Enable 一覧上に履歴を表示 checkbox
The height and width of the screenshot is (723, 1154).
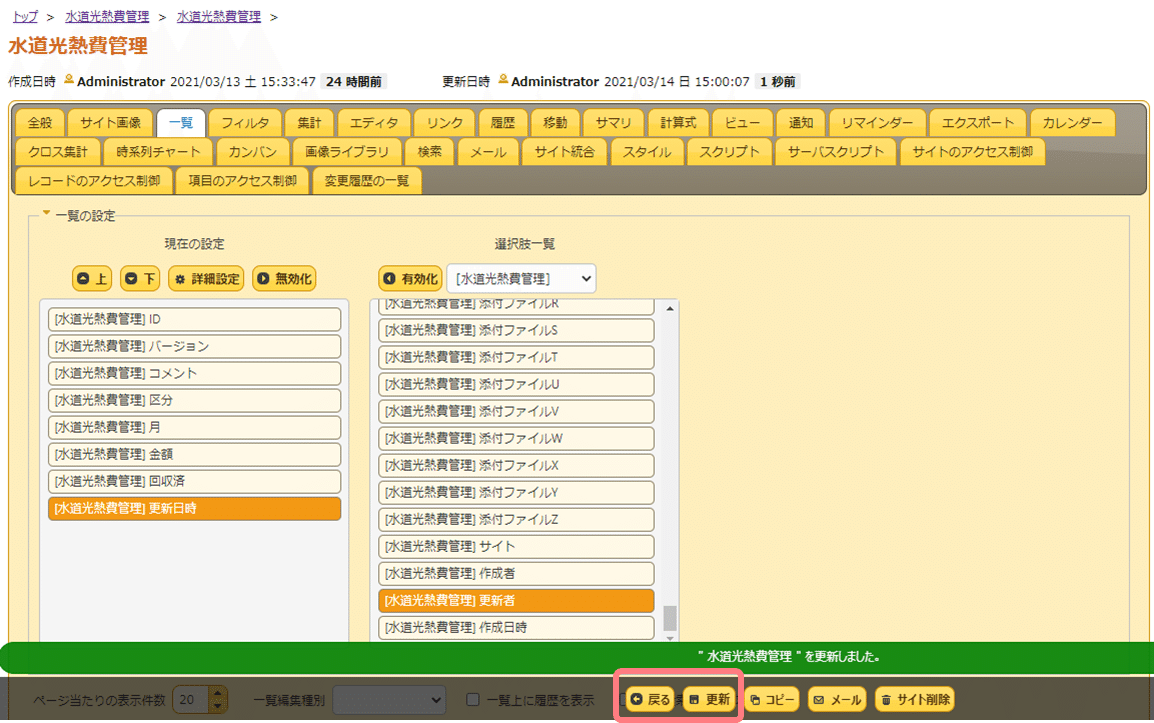pyautogui.click(x=472, y=697)
